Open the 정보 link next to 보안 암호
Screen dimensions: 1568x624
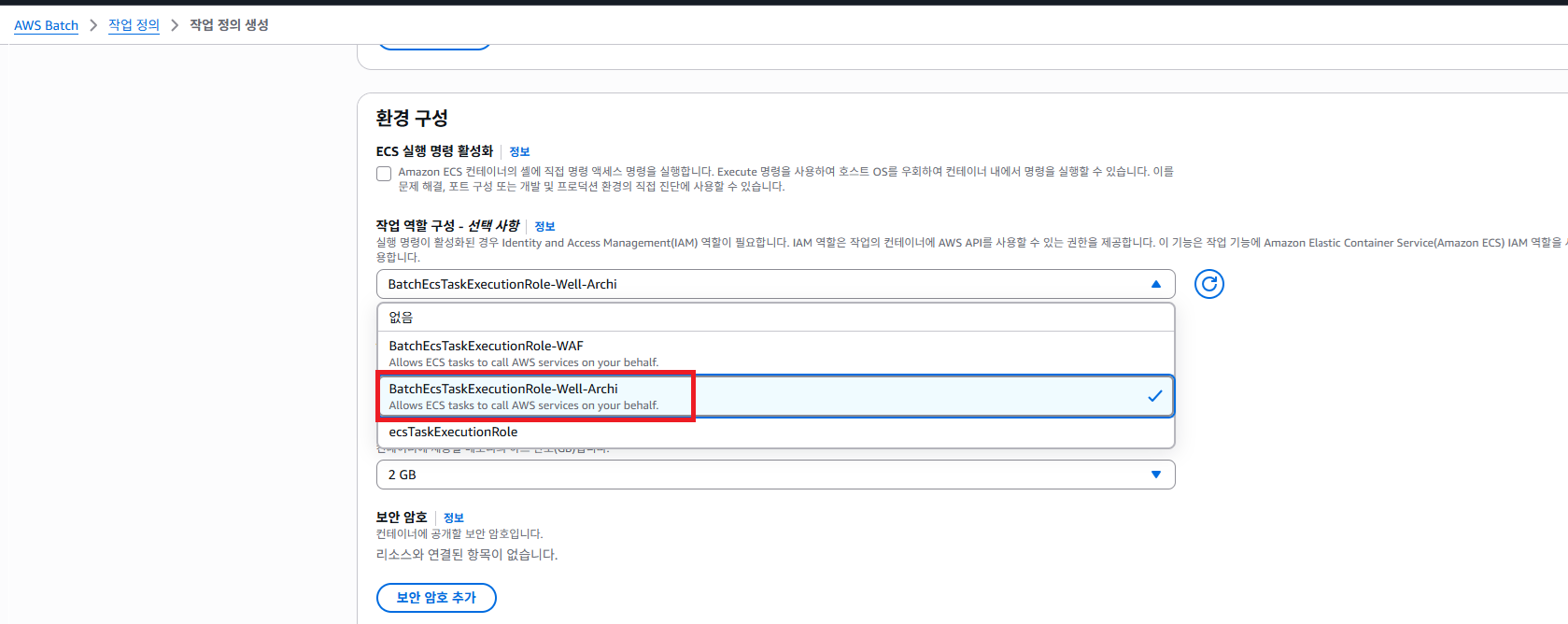click(x=453, y=518)
